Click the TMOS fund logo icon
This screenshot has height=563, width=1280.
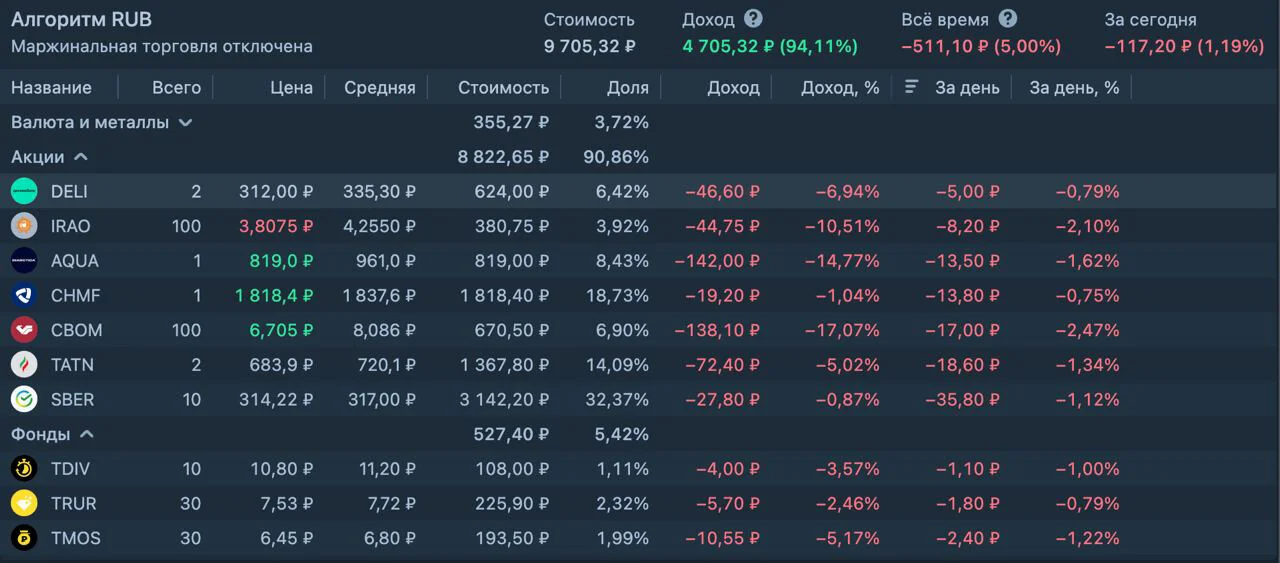(x=24, y=538)
